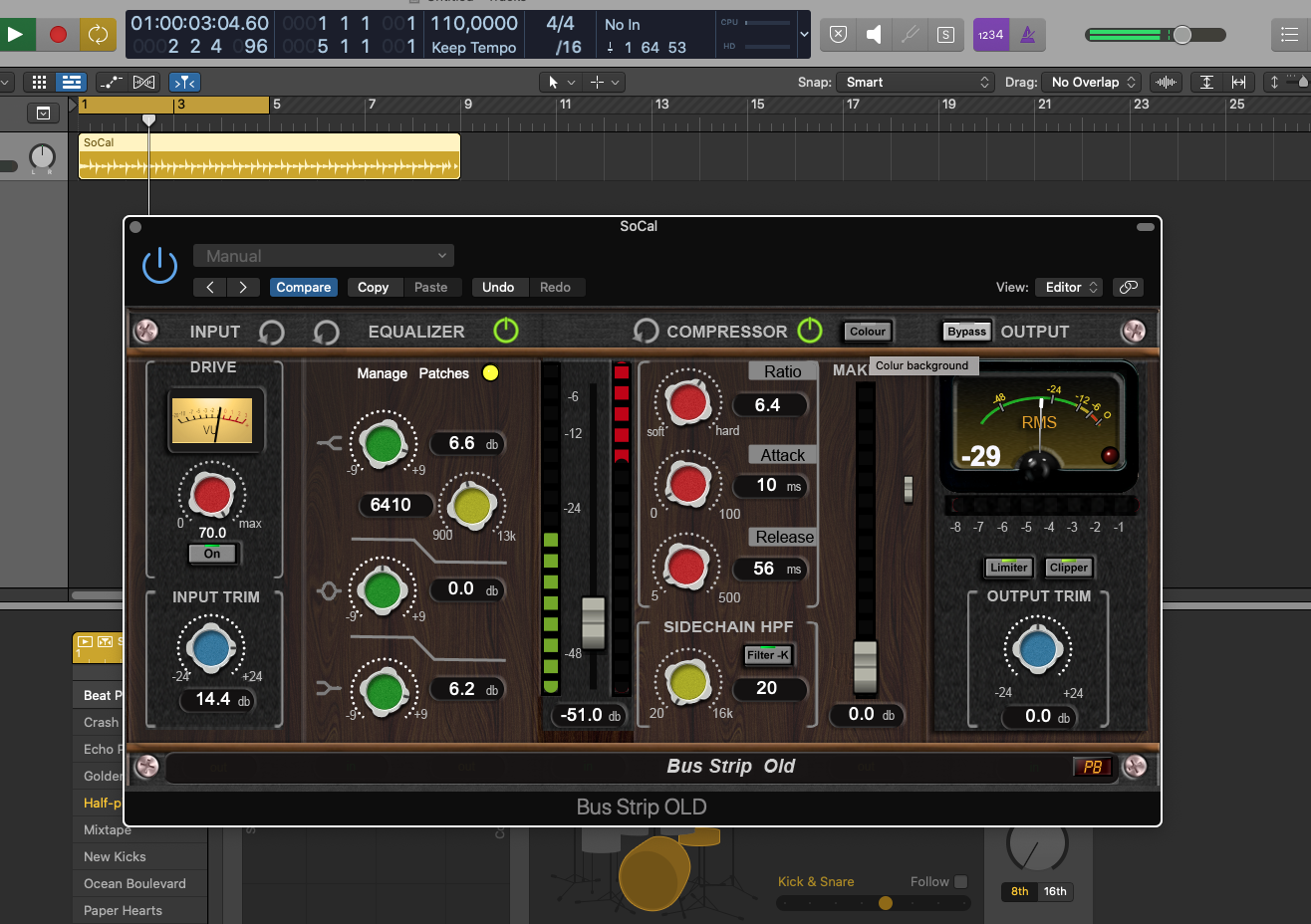Image resolution: width=1311 pixels, height=924 pixels.
Task: Click the tuner icon in control bar
Action: (910, 35)
